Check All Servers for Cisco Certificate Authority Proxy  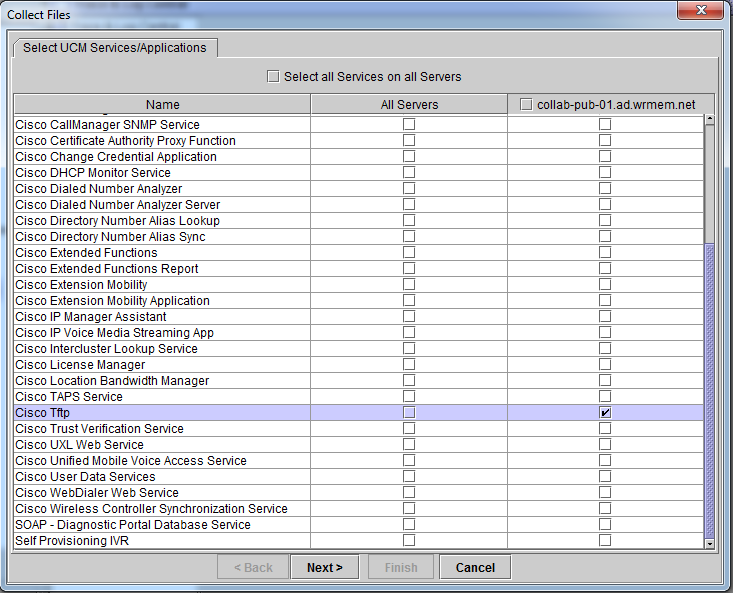click(409, 140)
